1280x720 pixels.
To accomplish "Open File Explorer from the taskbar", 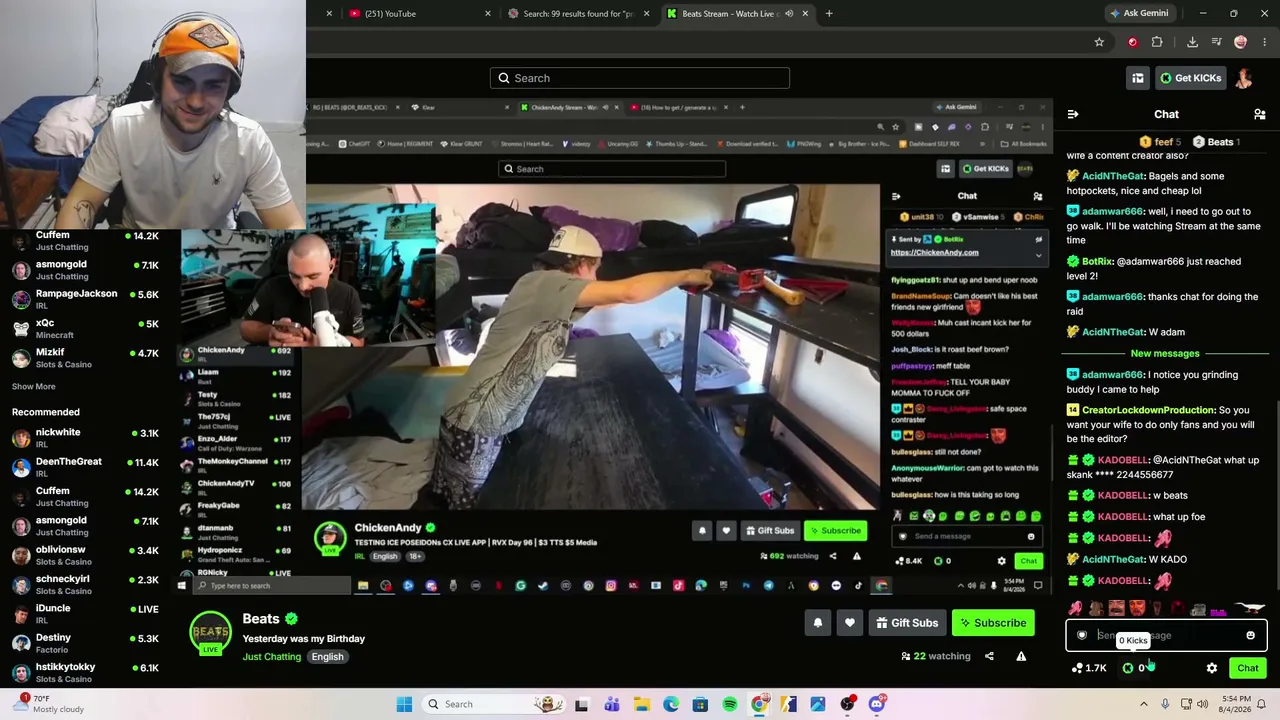I will (642, 704).
